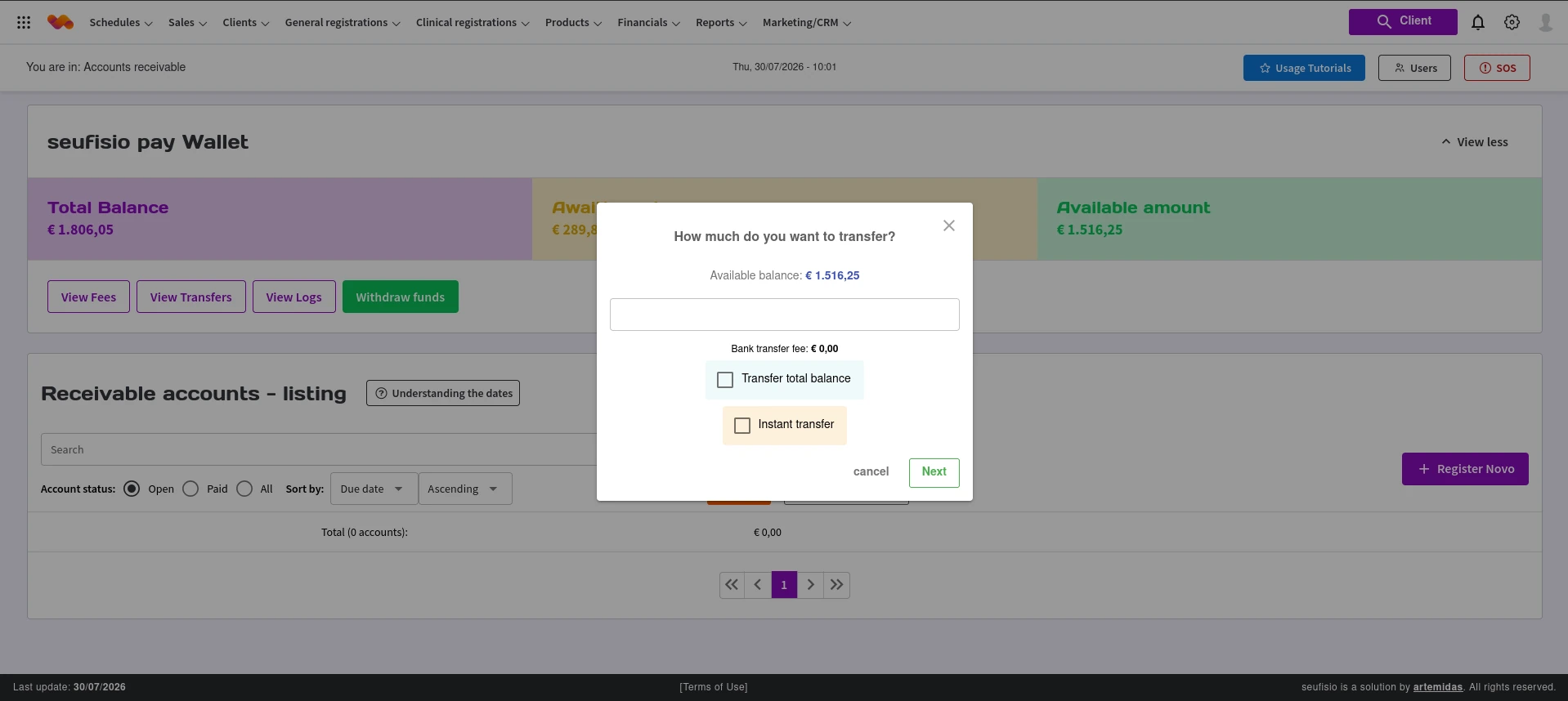Screen dimensions: 1568x701
Task: Open Clinical registrations menu
Action: [473, 23]
